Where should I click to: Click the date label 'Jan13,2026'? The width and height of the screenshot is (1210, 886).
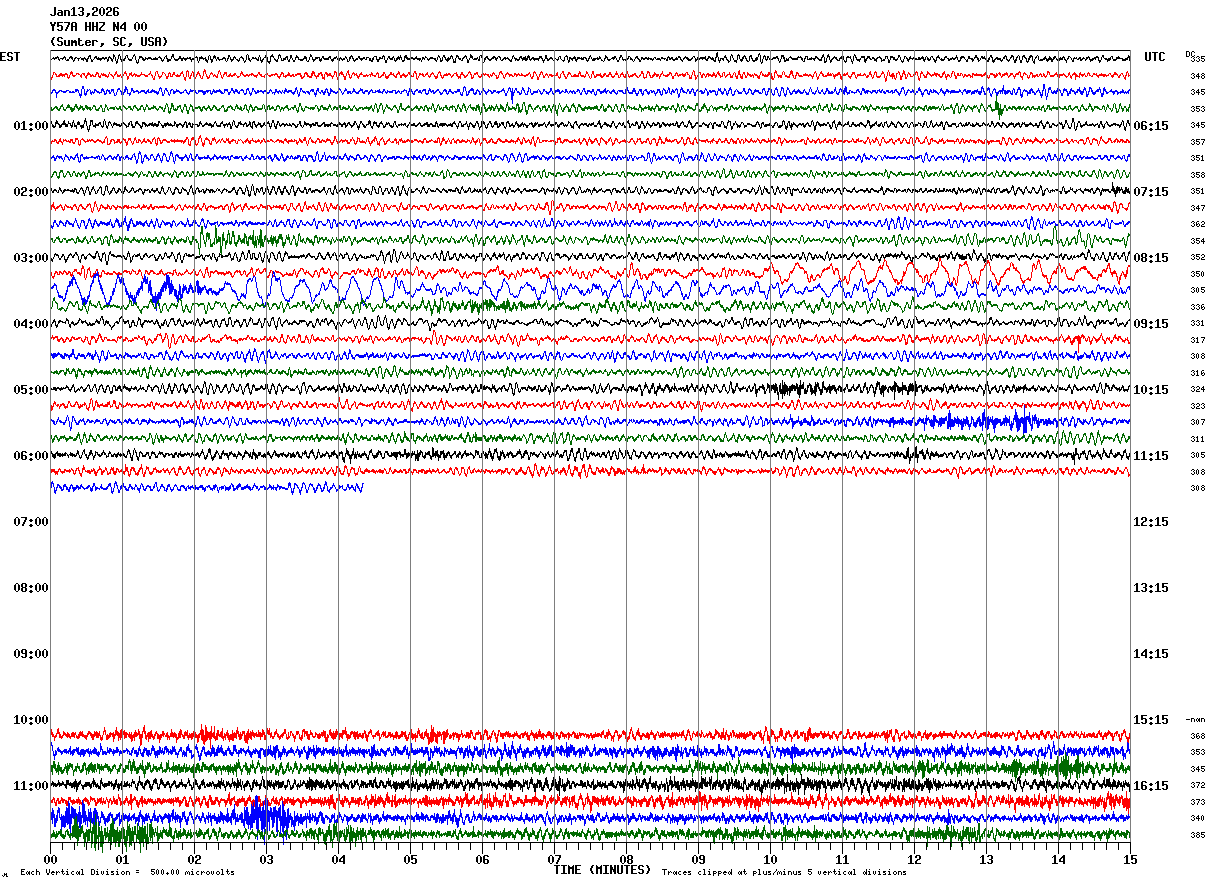84,12
